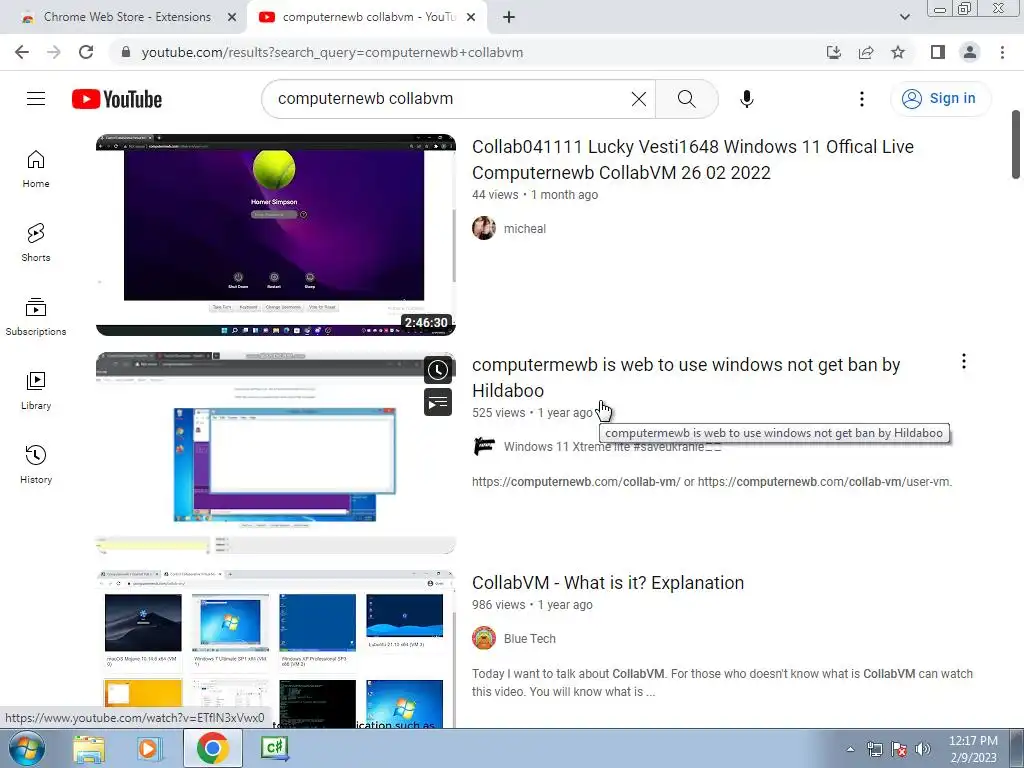
Task: Expand the tab search dropdown arrow
Action: coord(904,17)
